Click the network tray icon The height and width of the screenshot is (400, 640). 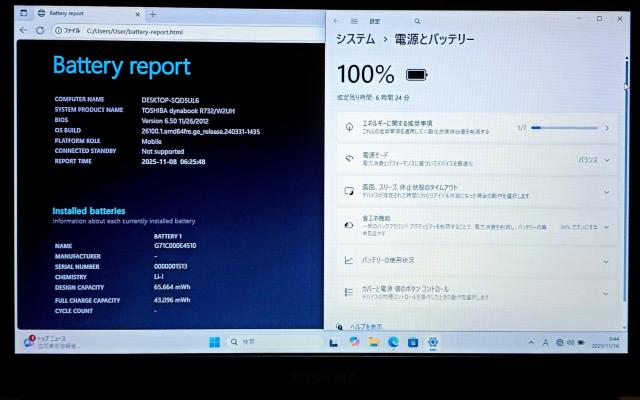[x=560, y=342]
